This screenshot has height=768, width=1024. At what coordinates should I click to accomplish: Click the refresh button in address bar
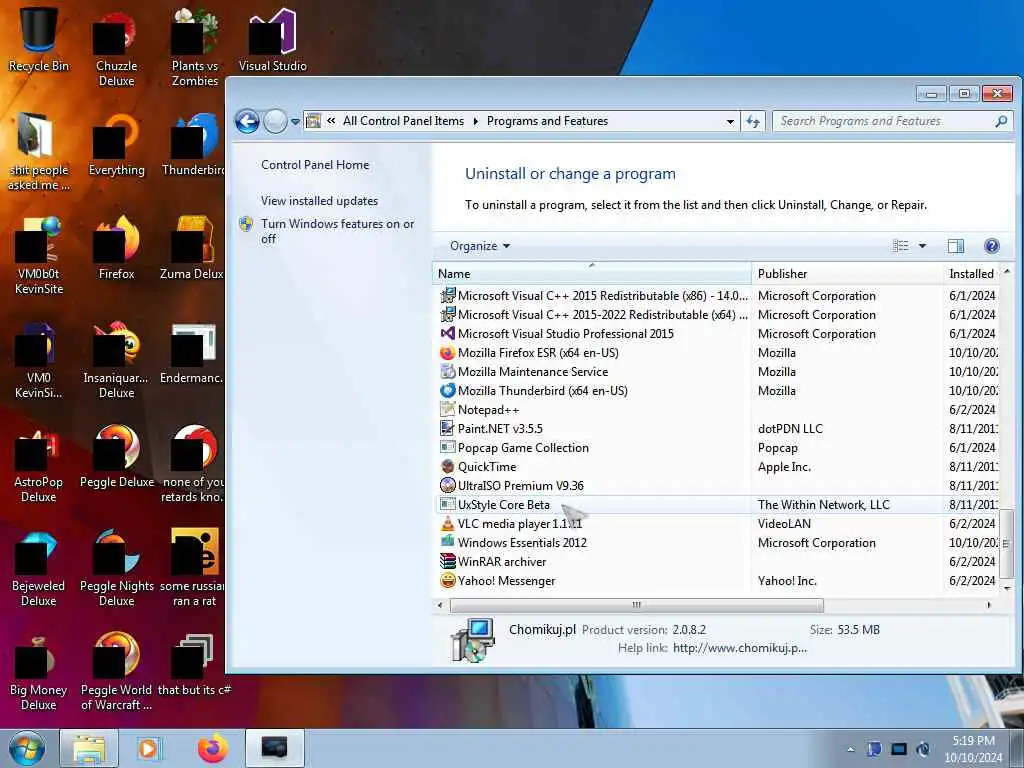(753, 121)
